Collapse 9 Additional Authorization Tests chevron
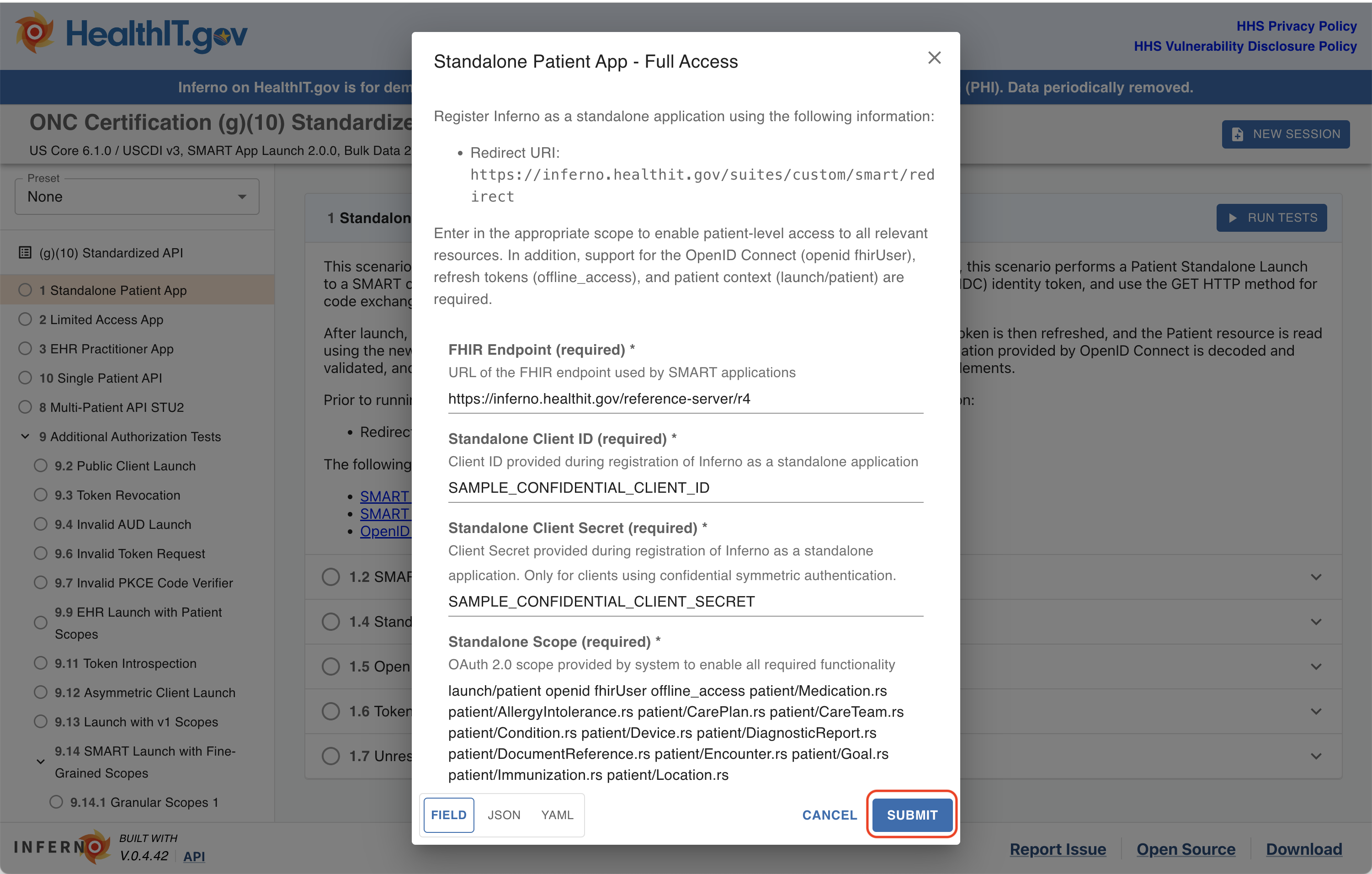The width and height of the screenshot is (1372, 874). [x=25, y=437]
